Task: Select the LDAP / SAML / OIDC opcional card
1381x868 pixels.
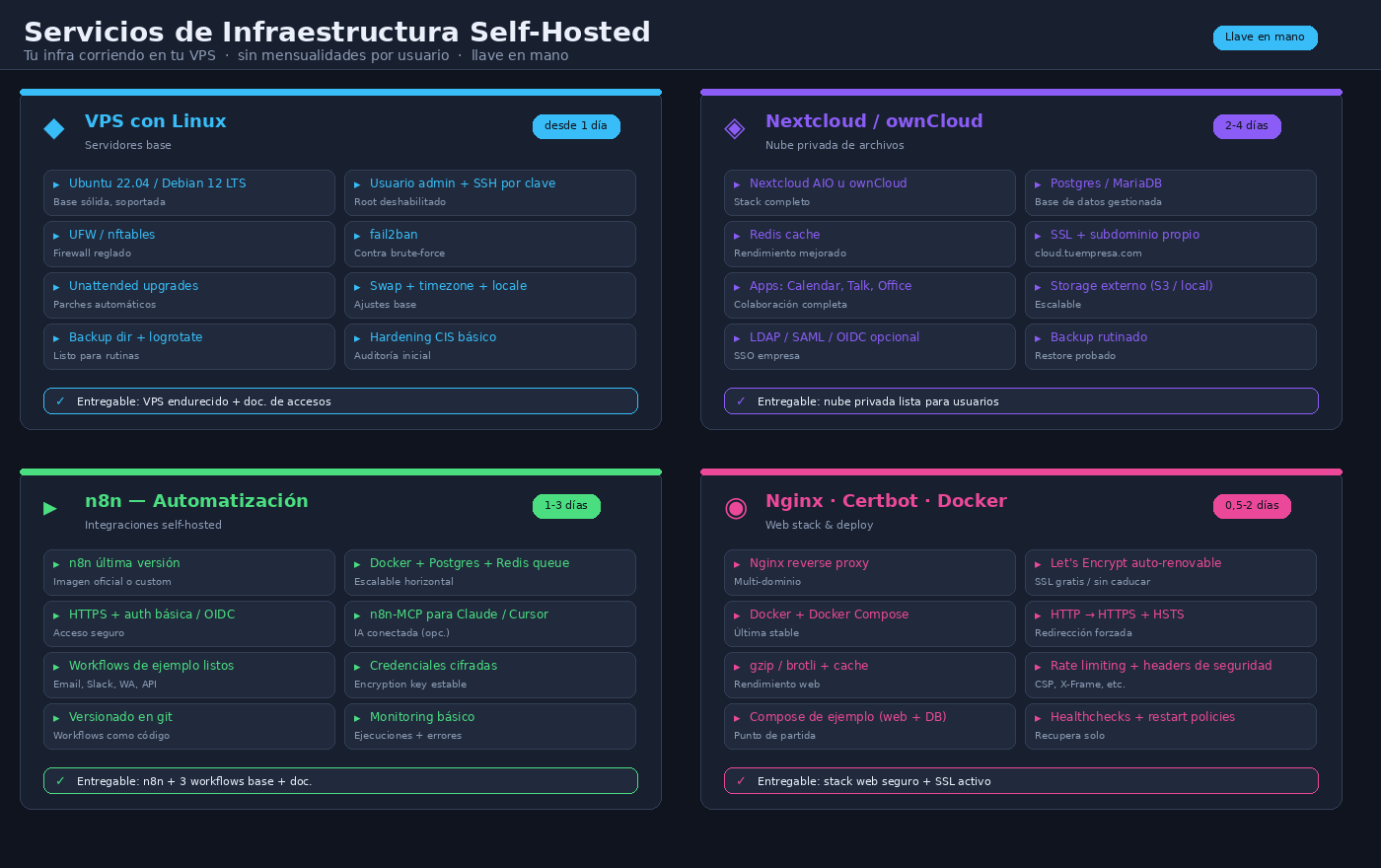Action: click(x=870, y=346)
